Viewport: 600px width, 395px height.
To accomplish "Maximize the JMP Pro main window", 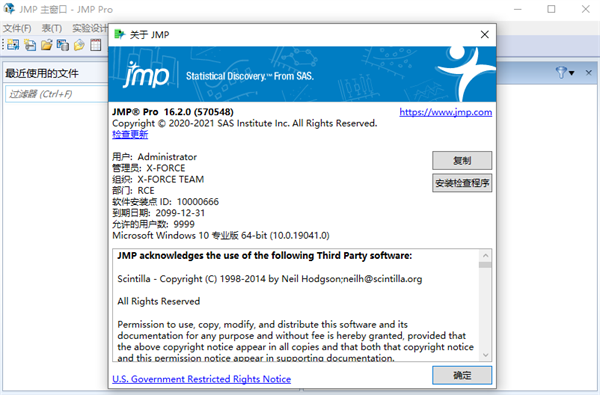I will pos(551,9).
